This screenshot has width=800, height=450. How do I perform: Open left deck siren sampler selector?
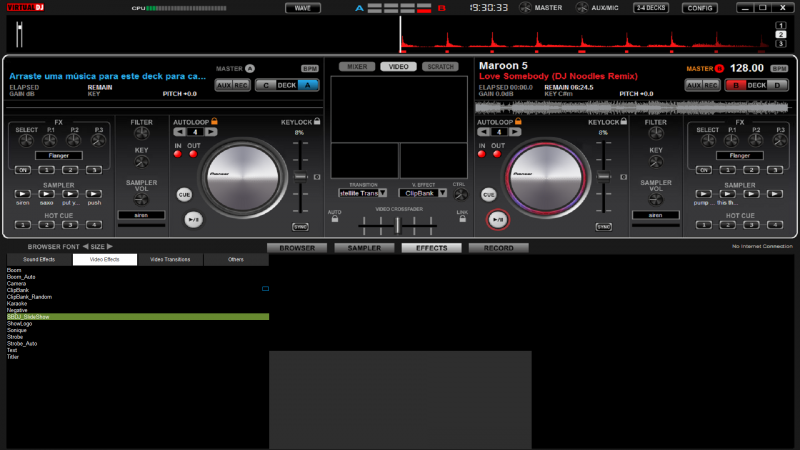pyautogui.click(x=141, y=215)
